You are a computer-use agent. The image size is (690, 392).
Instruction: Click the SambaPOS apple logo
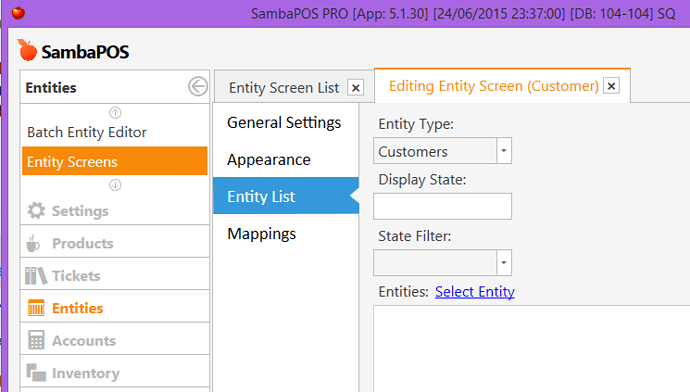(x=27, y=50)
